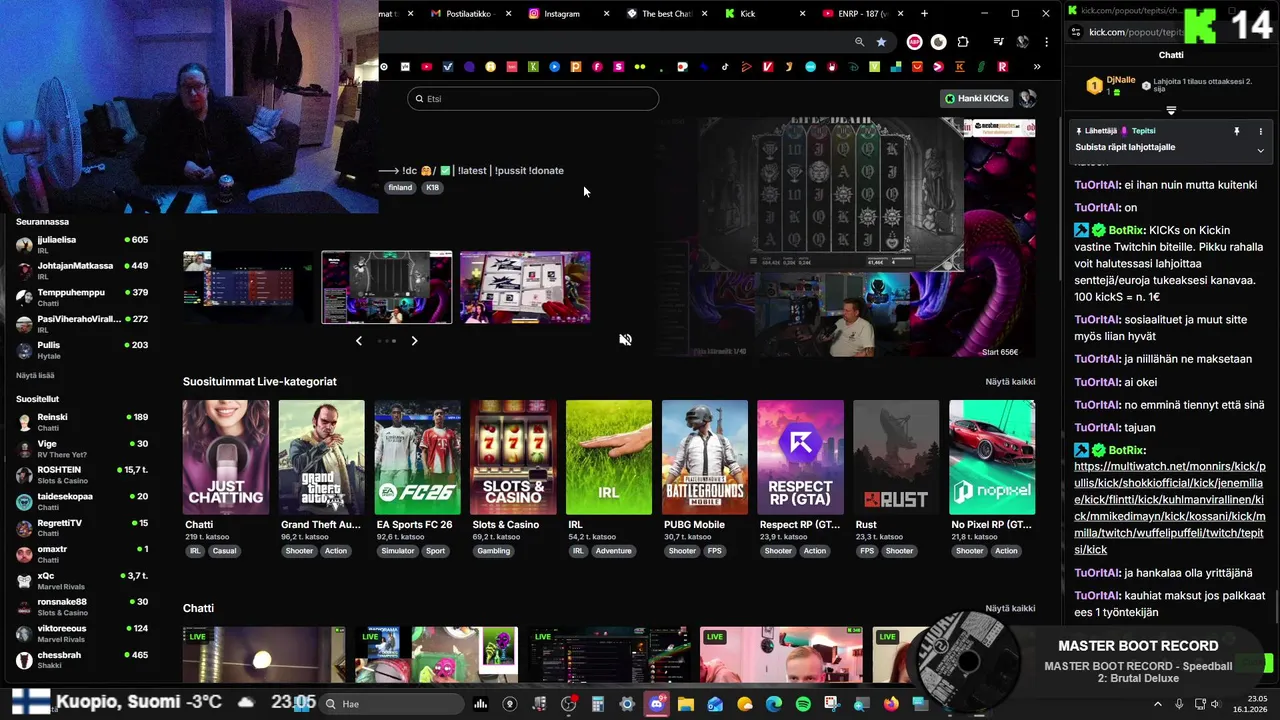Switch to The best Chat browser tab
Viewport: 1280px width, 720px height.
point(665,14)
